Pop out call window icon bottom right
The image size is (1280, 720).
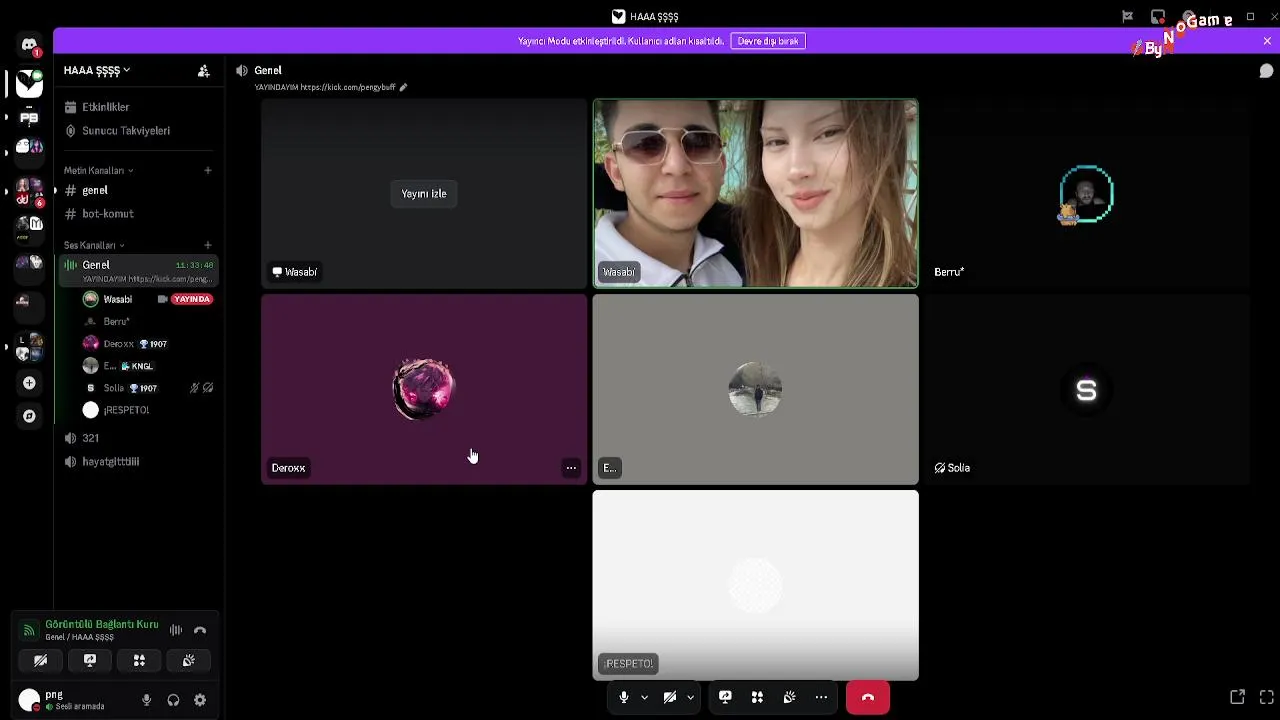[1238, 697]
